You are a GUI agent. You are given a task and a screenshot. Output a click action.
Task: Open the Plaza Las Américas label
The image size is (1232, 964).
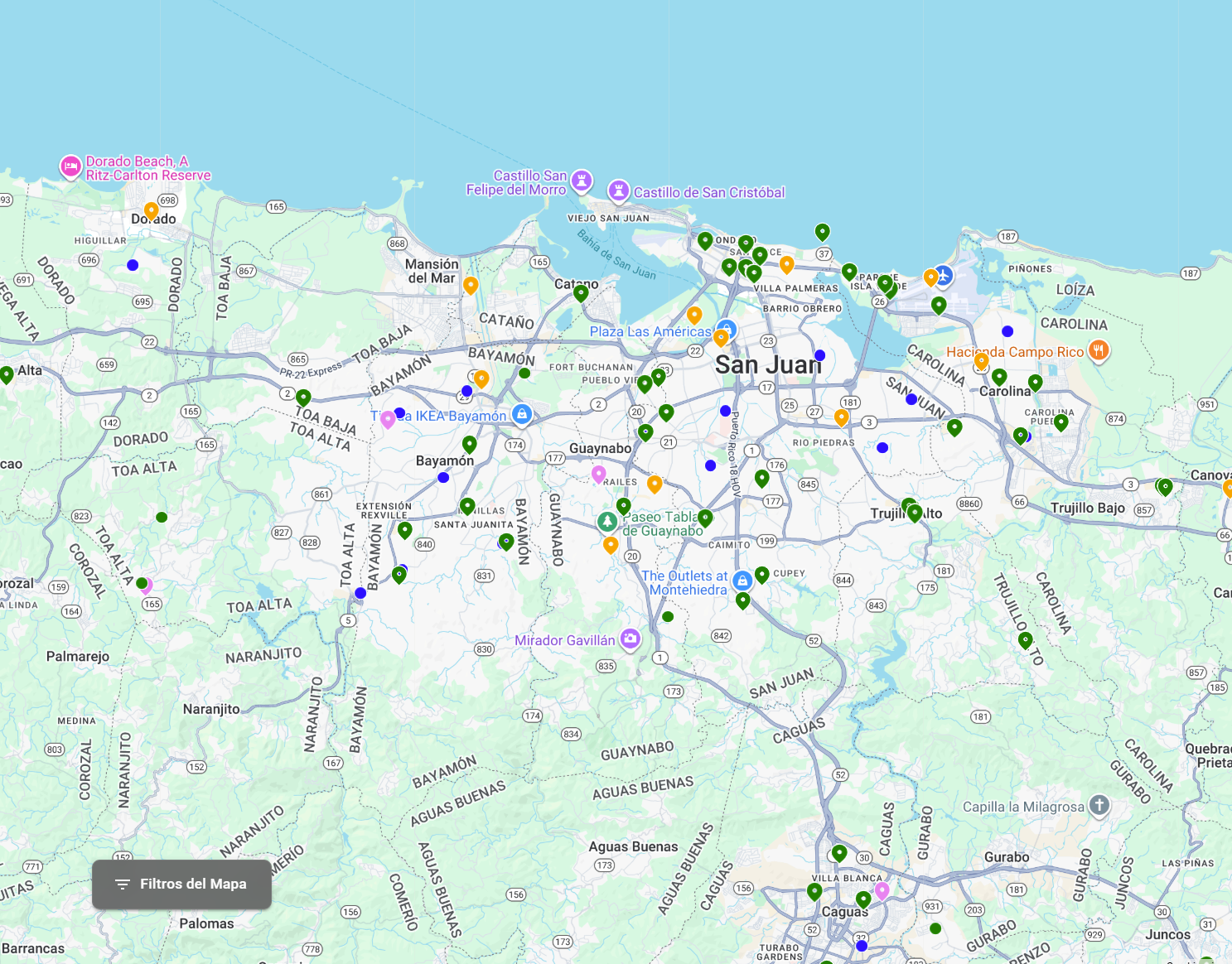[650, 331]
